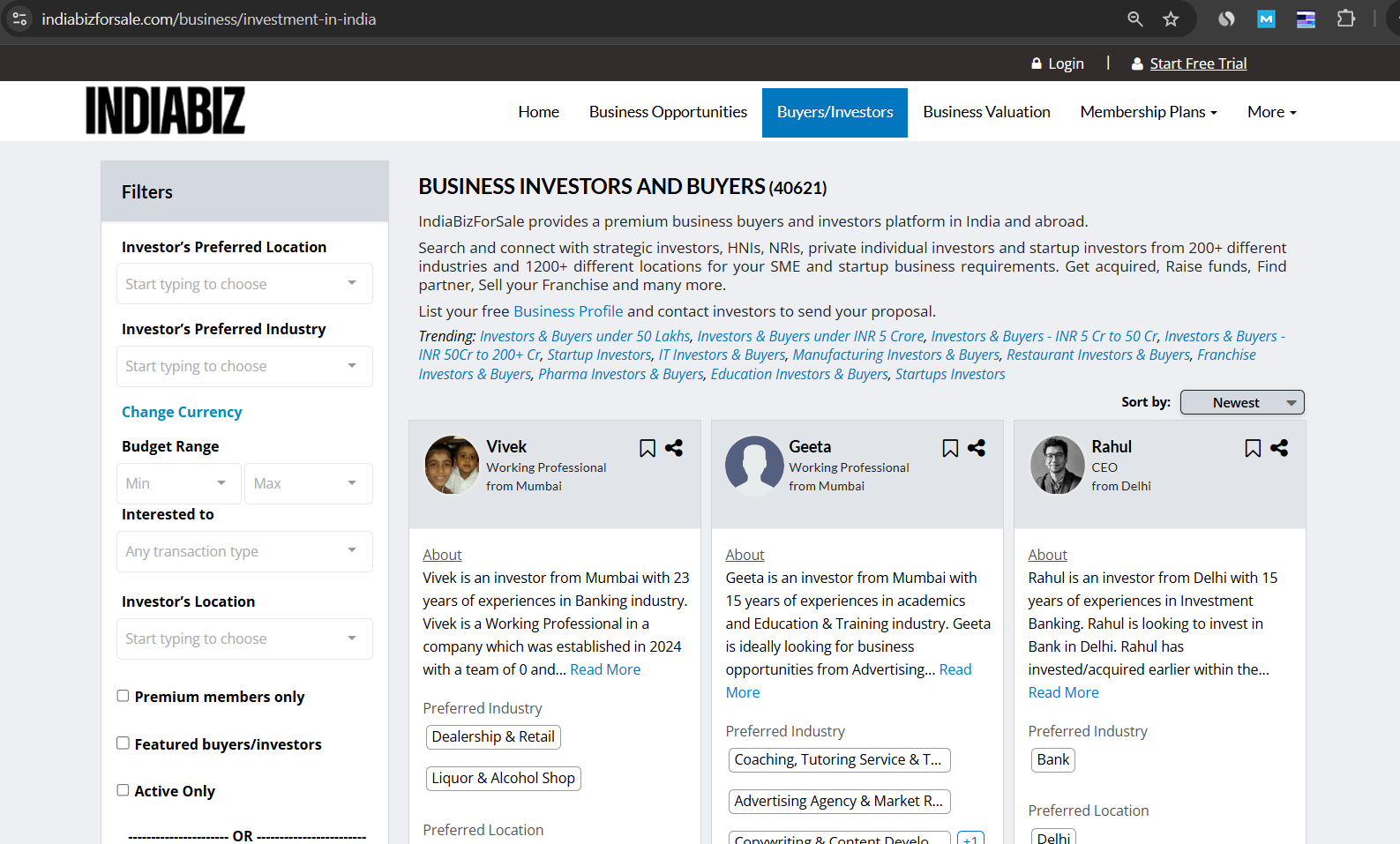Click the INDIABIZ logo
Image resolution: width=1400 pixels, height=844 pixels.
click(165, 110)
